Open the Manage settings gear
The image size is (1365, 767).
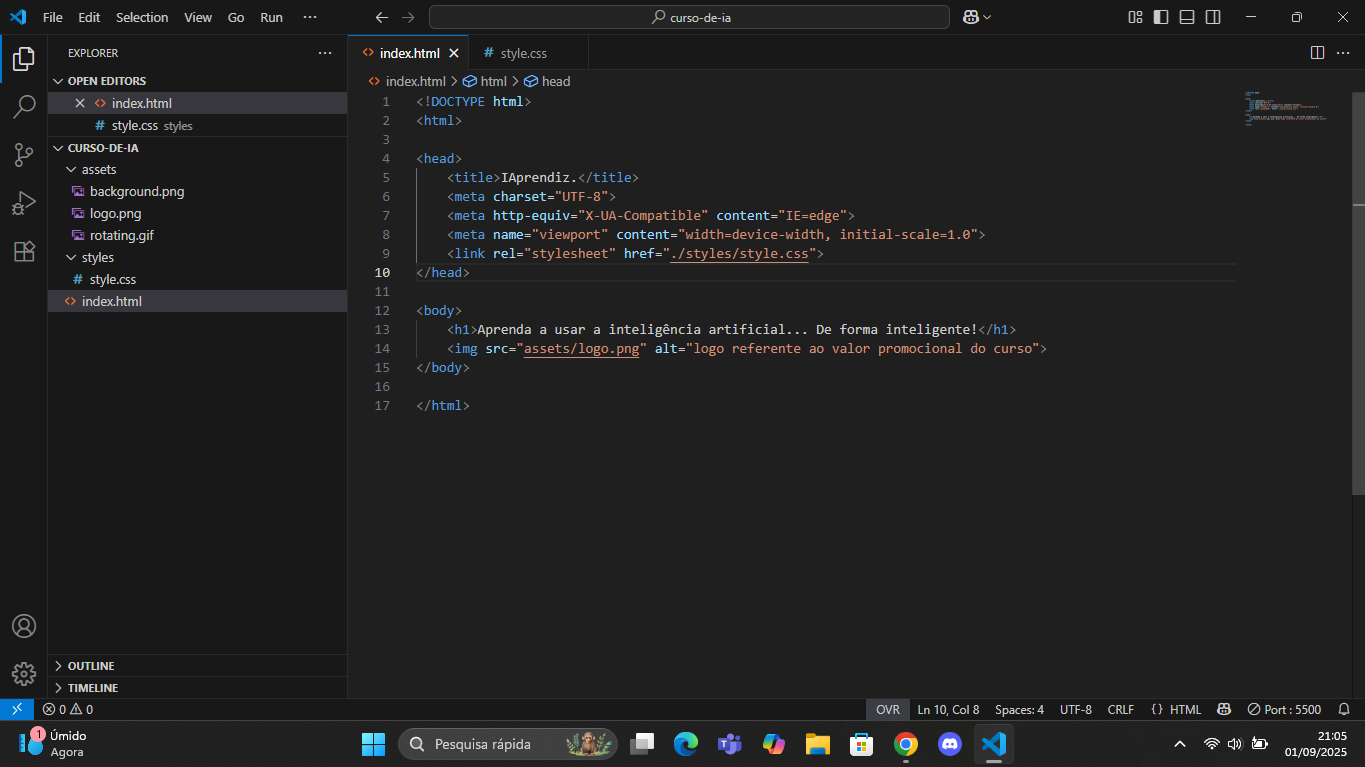[24, 673]
